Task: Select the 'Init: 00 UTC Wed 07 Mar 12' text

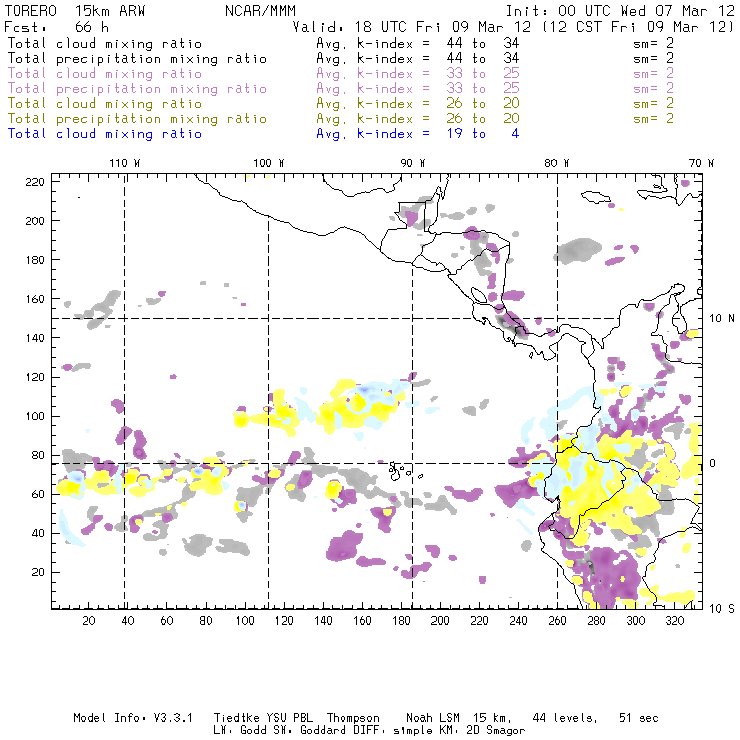Action: [x=620, y=10]
